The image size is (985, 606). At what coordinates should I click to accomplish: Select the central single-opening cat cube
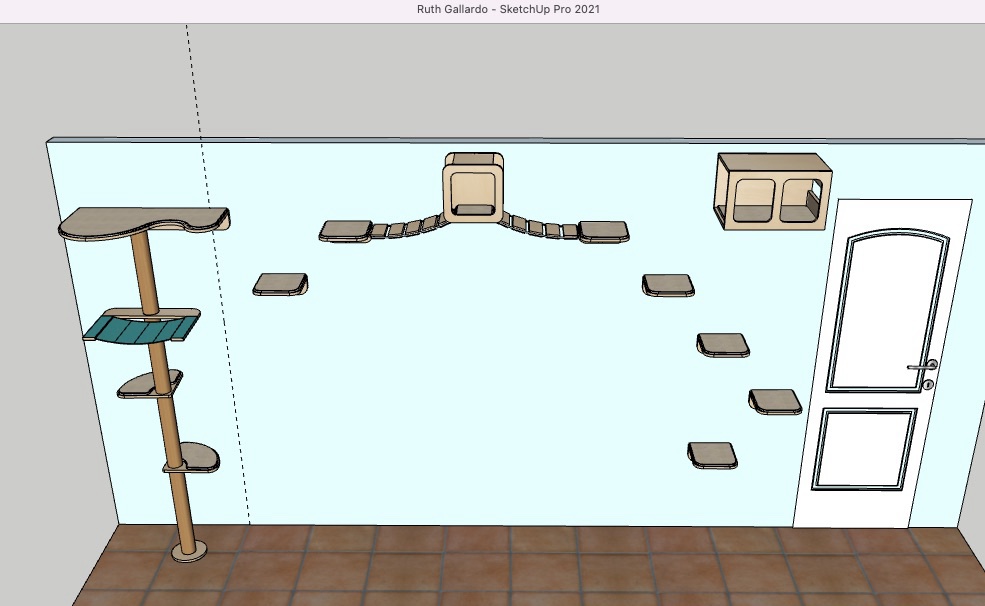[474, 187]
